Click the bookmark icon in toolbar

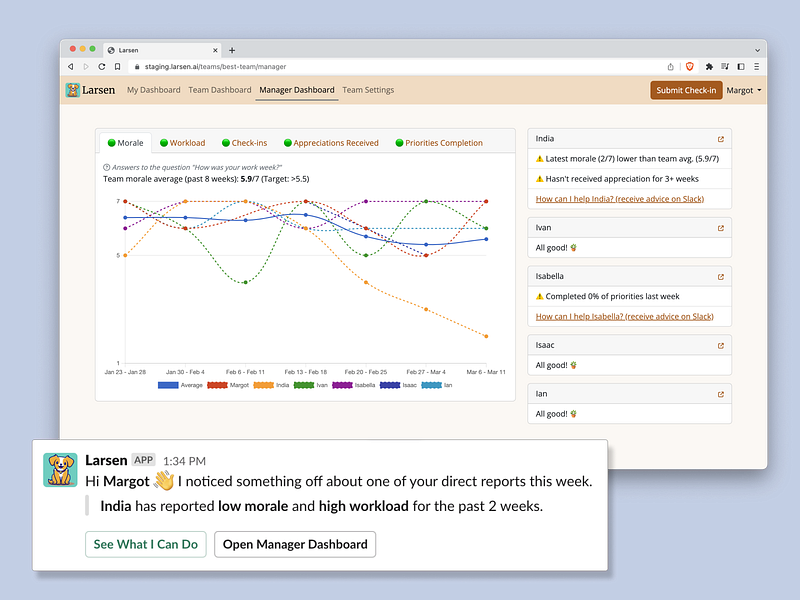click(117, 66)
